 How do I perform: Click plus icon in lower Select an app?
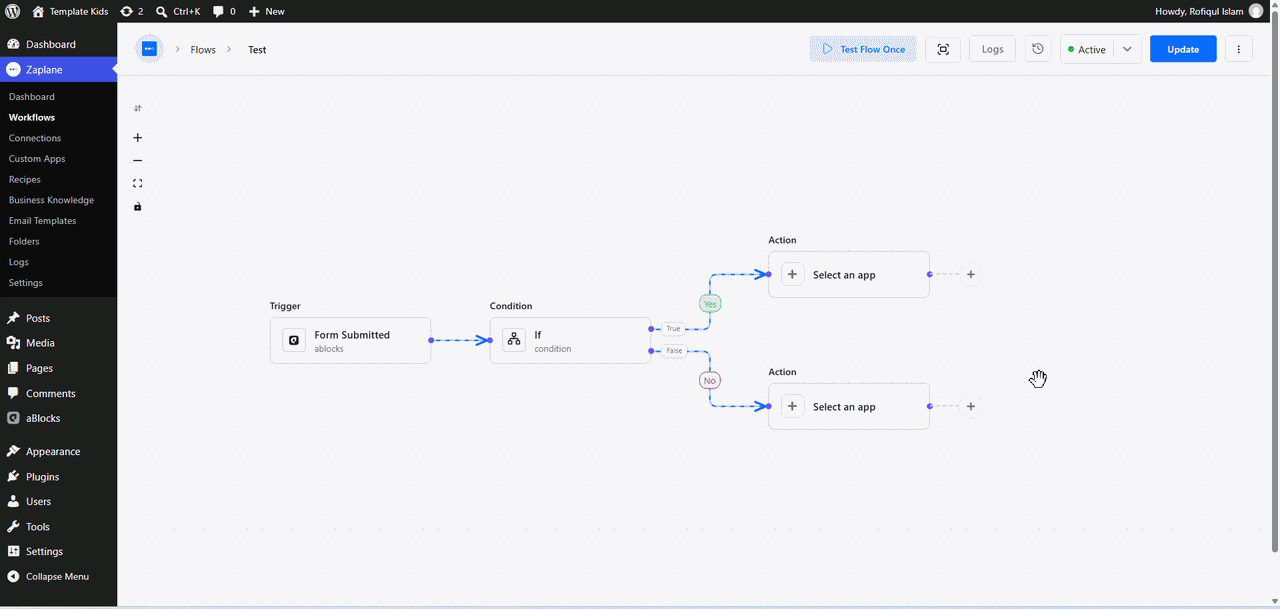(x=792, y=406)
